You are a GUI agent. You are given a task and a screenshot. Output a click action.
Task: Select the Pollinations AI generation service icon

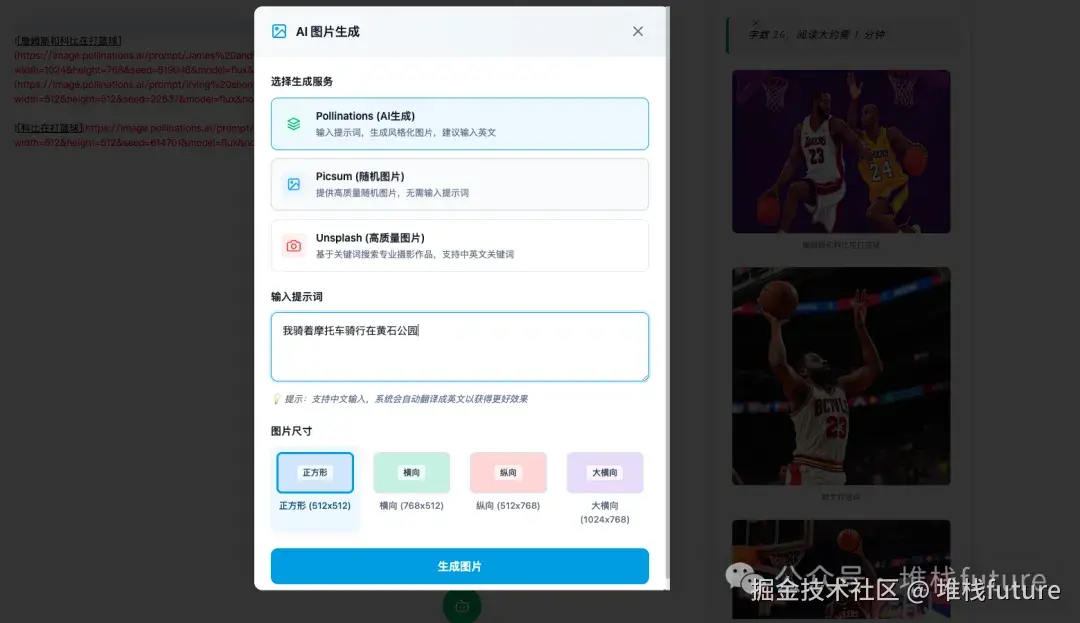click(294, 123)
